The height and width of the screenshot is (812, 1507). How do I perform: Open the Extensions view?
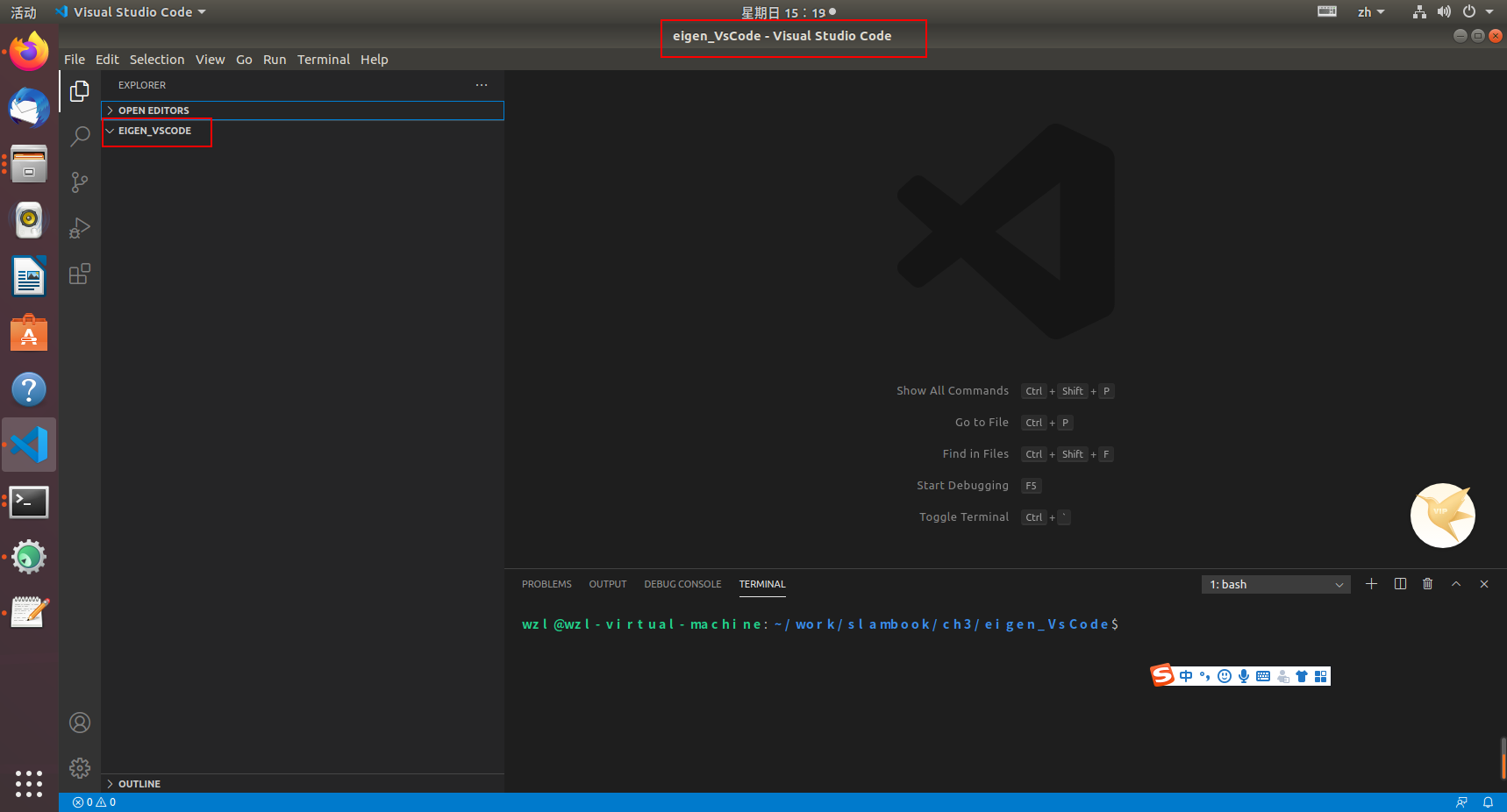pos(80,274)
